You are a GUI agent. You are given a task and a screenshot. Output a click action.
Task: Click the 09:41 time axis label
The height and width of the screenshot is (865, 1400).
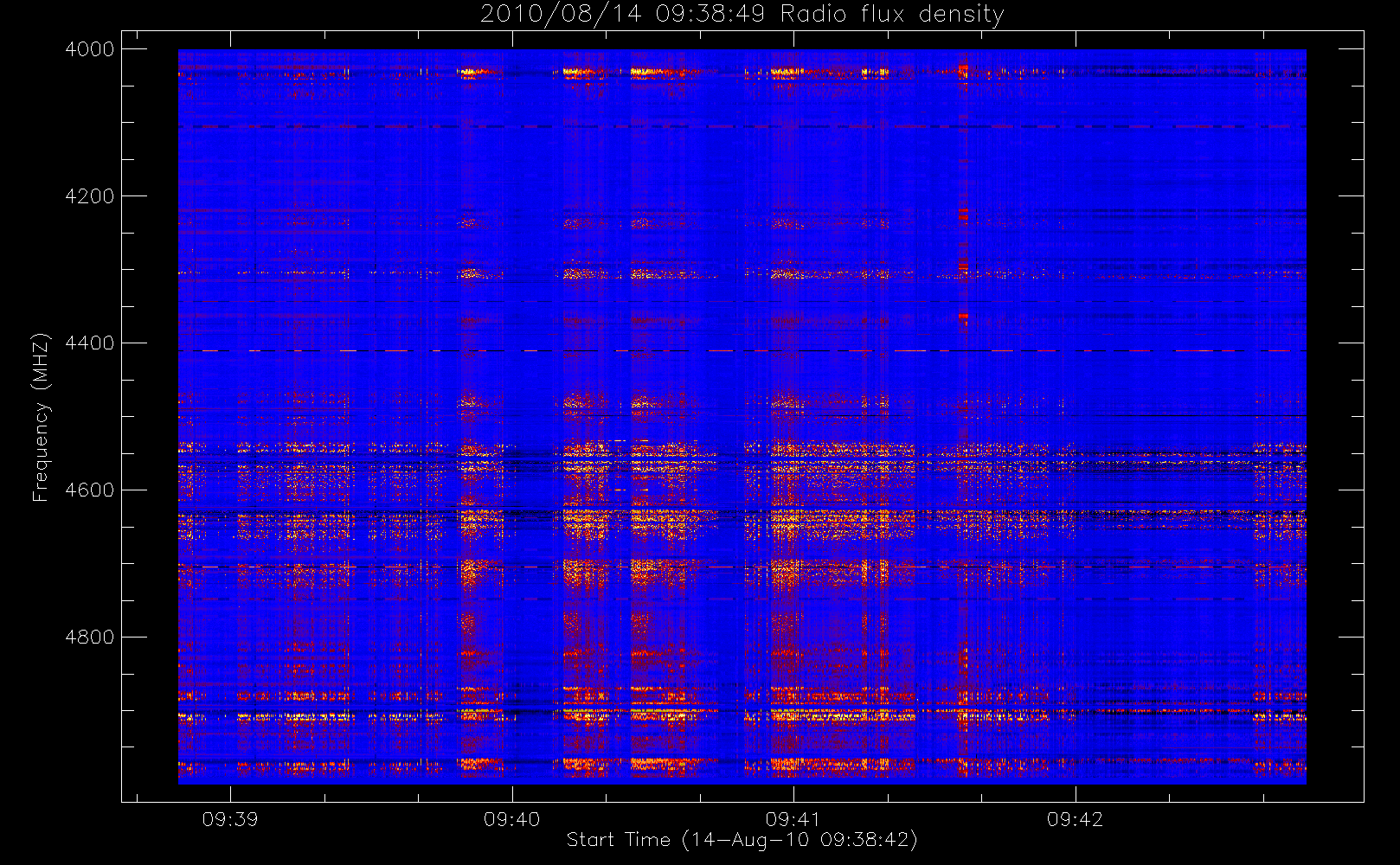click(793, 819)
